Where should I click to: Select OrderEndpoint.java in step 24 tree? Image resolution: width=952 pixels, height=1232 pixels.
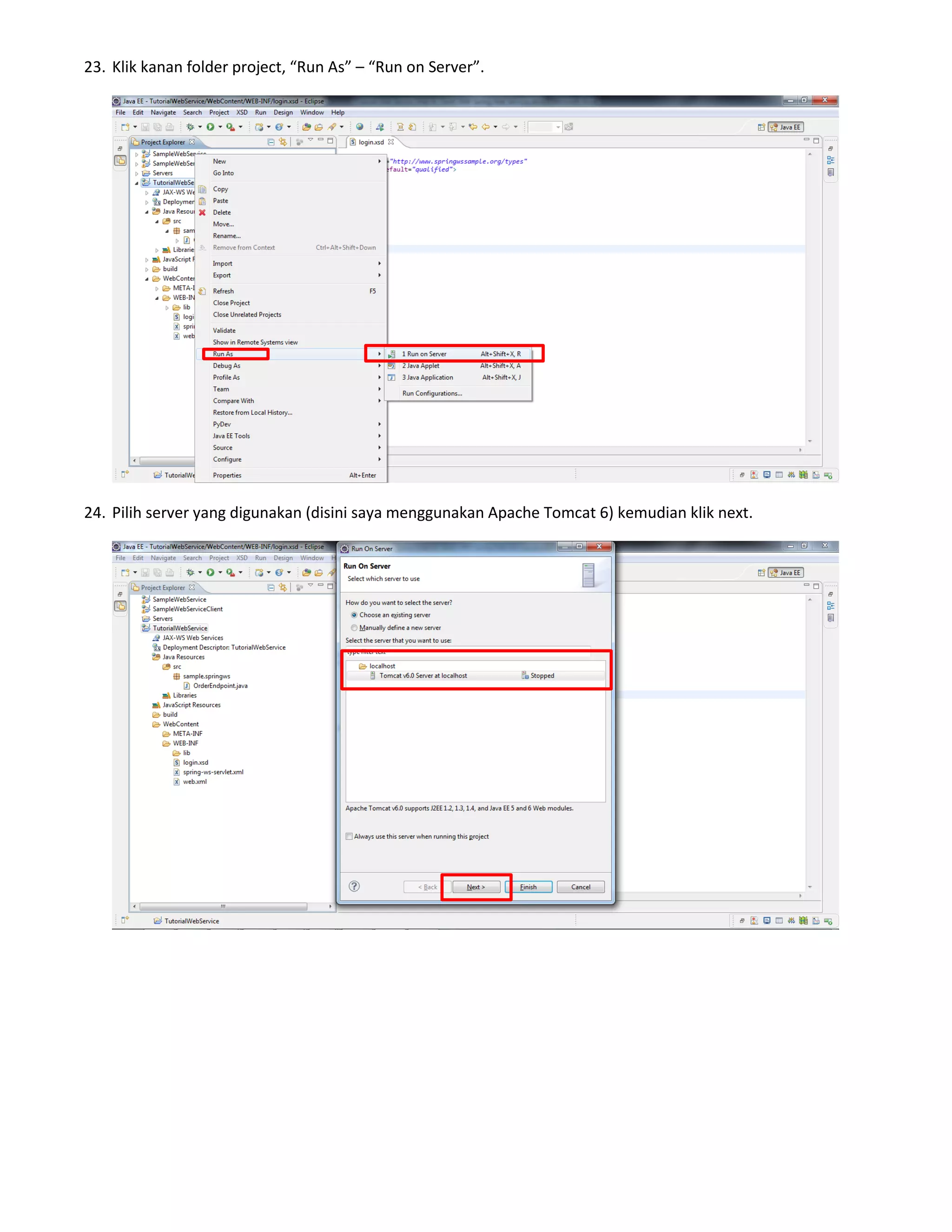(x=215, y=686)
